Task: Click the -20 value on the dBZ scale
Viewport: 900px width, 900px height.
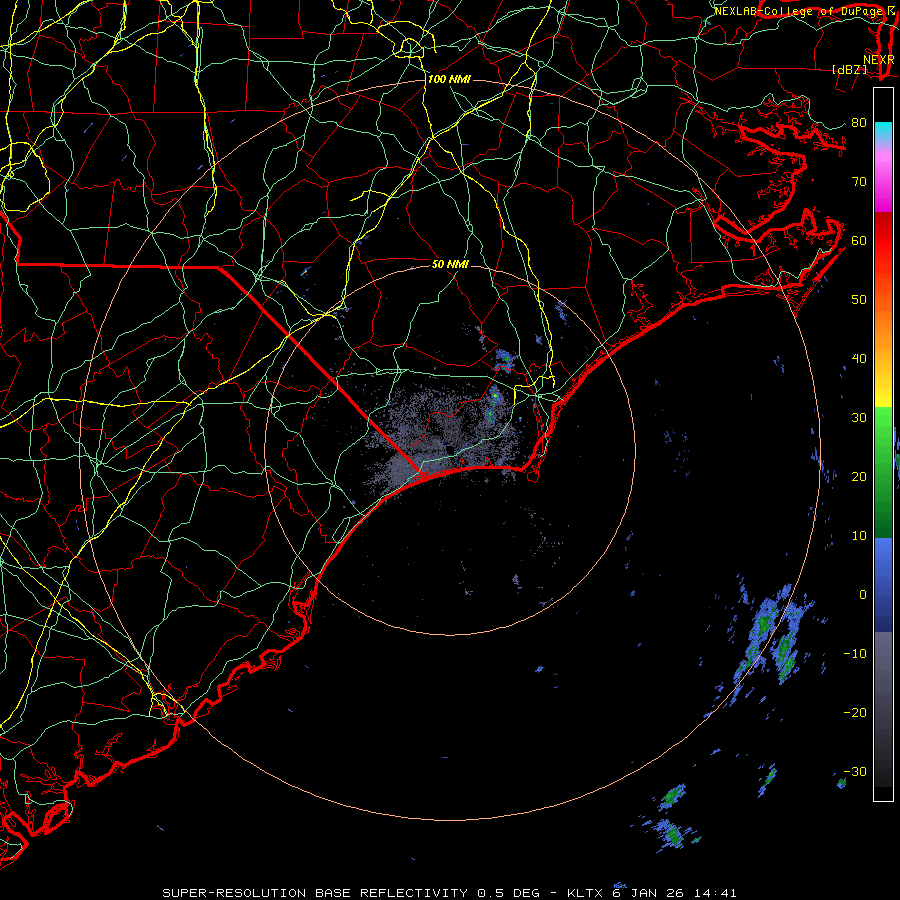Action: [855, 712]
